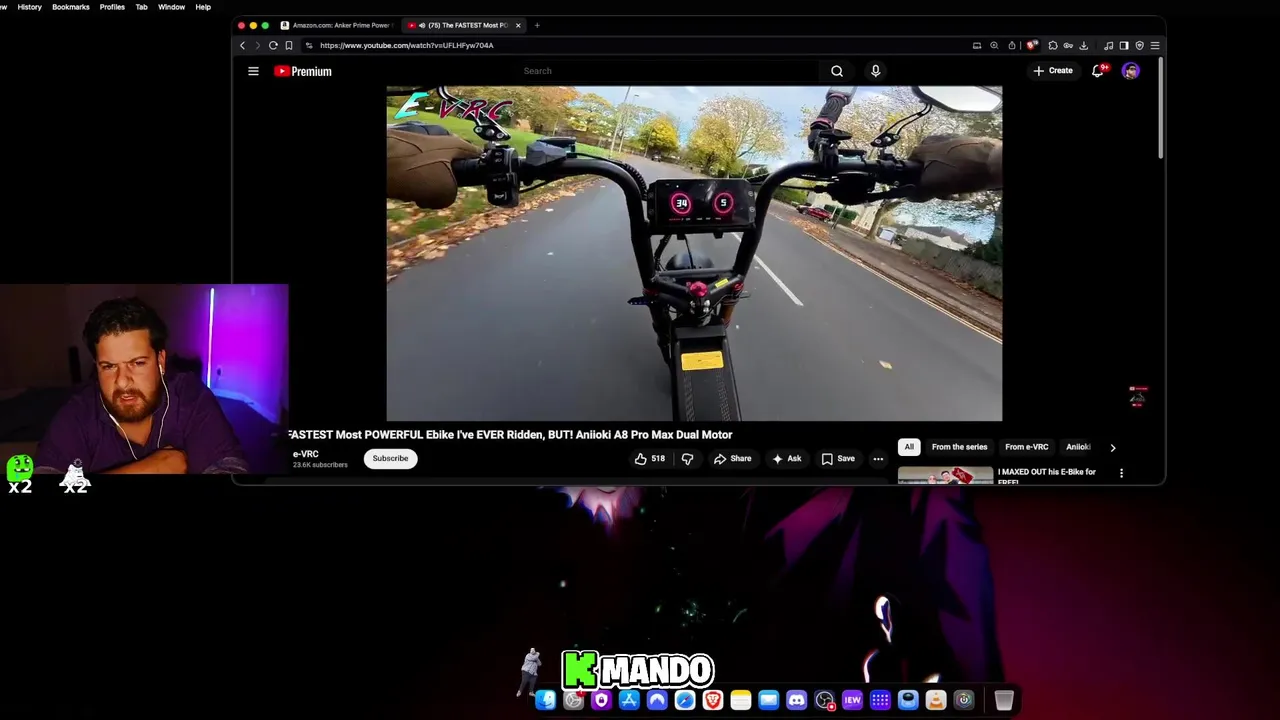
Task: Open Notes from the dock
Action: 741,700
